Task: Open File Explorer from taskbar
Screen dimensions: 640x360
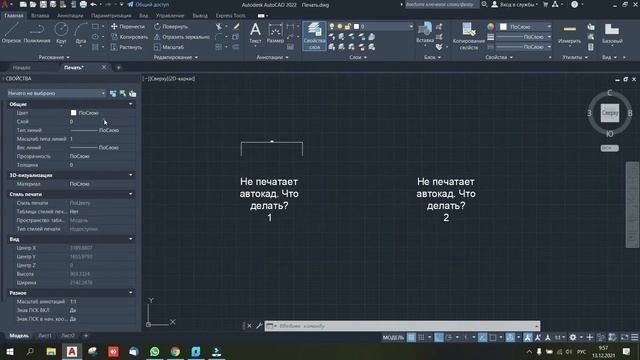Action: [51, 351]
